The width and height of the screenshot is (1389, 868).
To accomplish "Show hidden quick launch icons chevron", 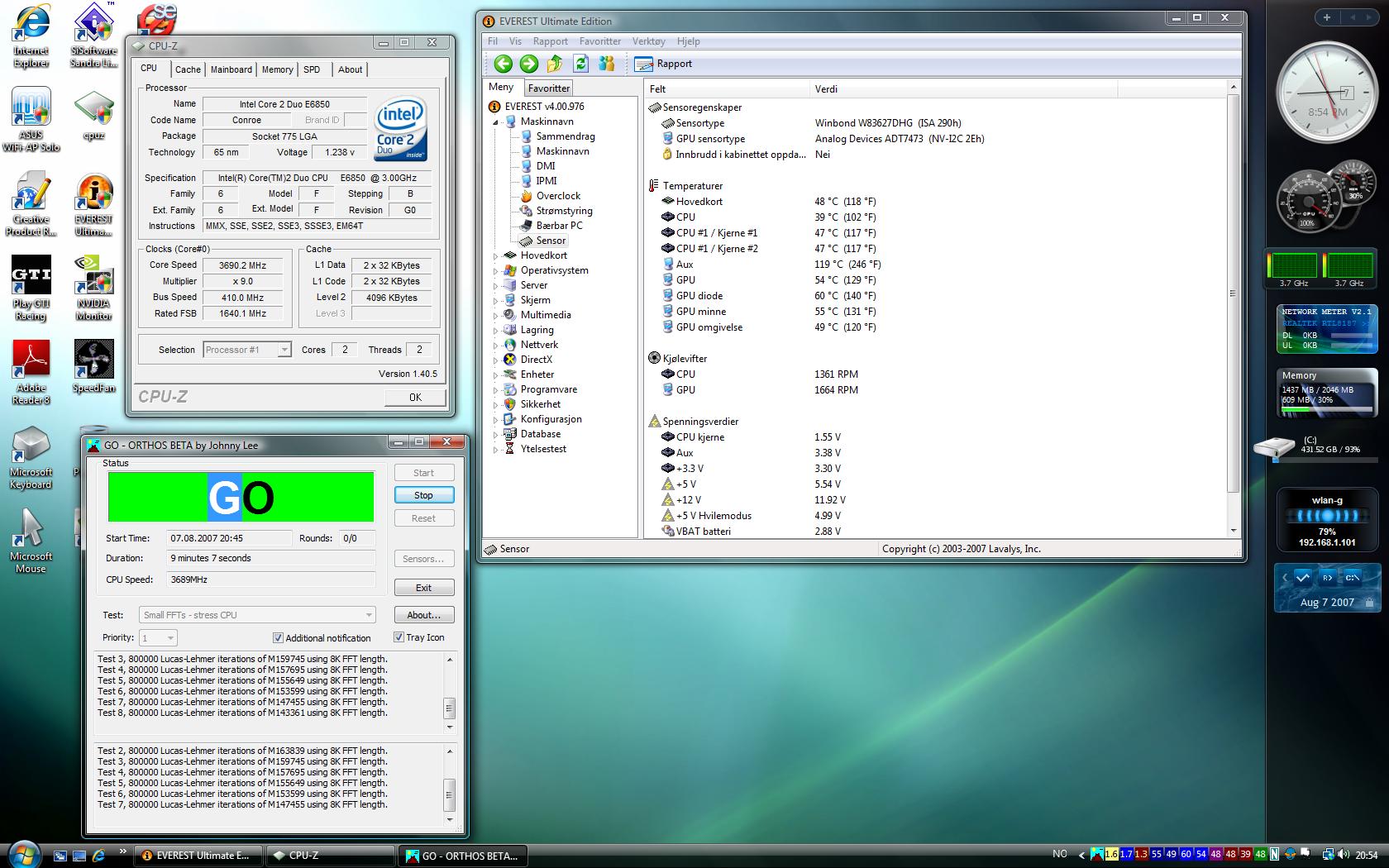I will pos(123,851).
